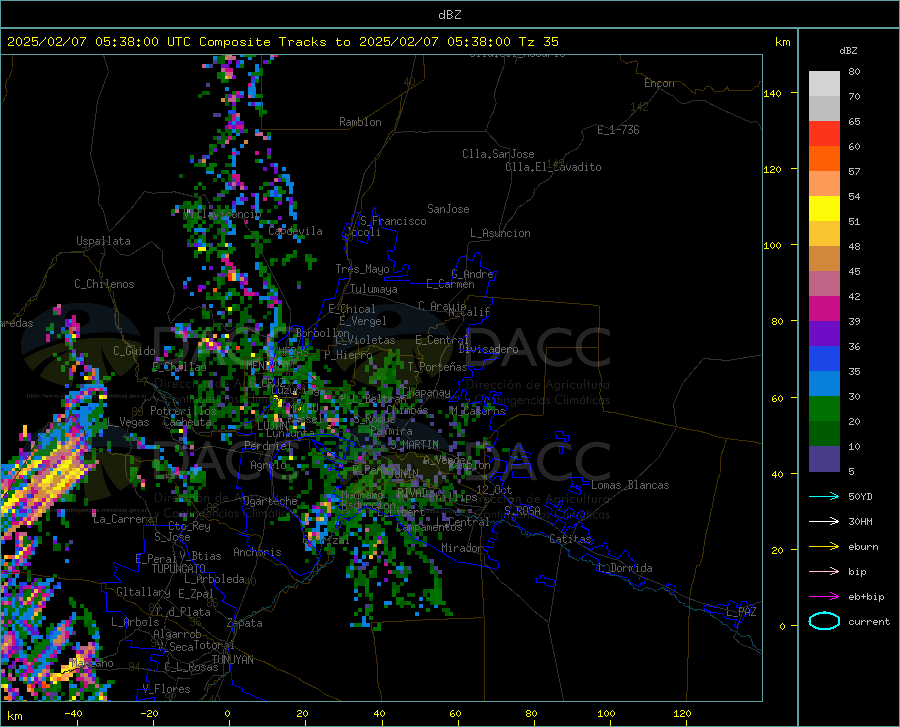
Task: Click the dBZ title at top center
Action: tap(449, 15)
